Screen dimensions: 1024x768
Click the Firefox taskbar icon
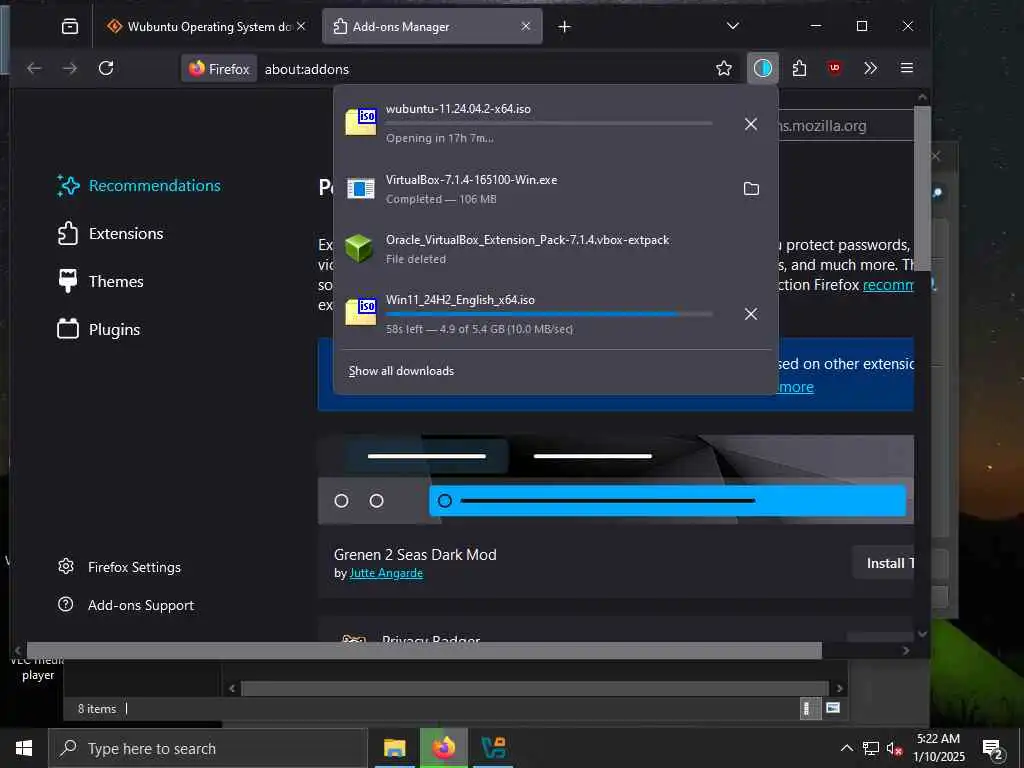click(443, 748)
